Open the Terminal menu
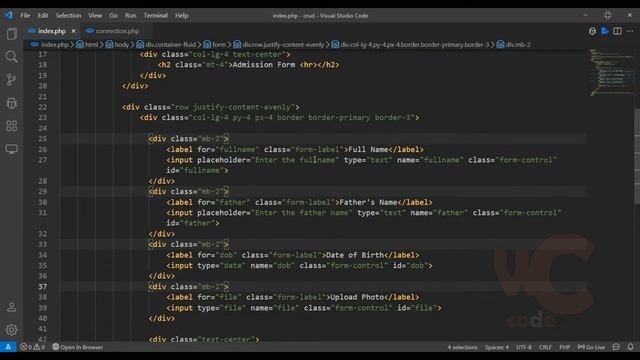 156,16
